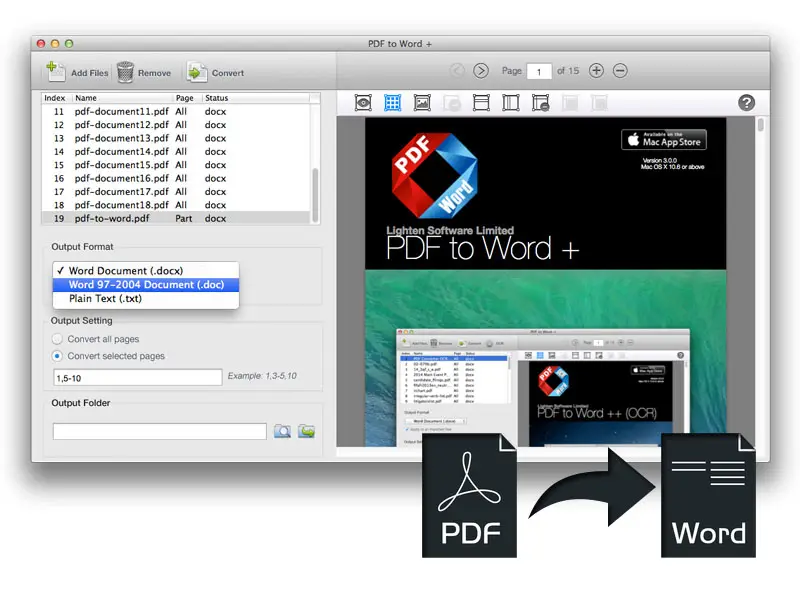Click the Page number field showing 1

click(539, 71)
